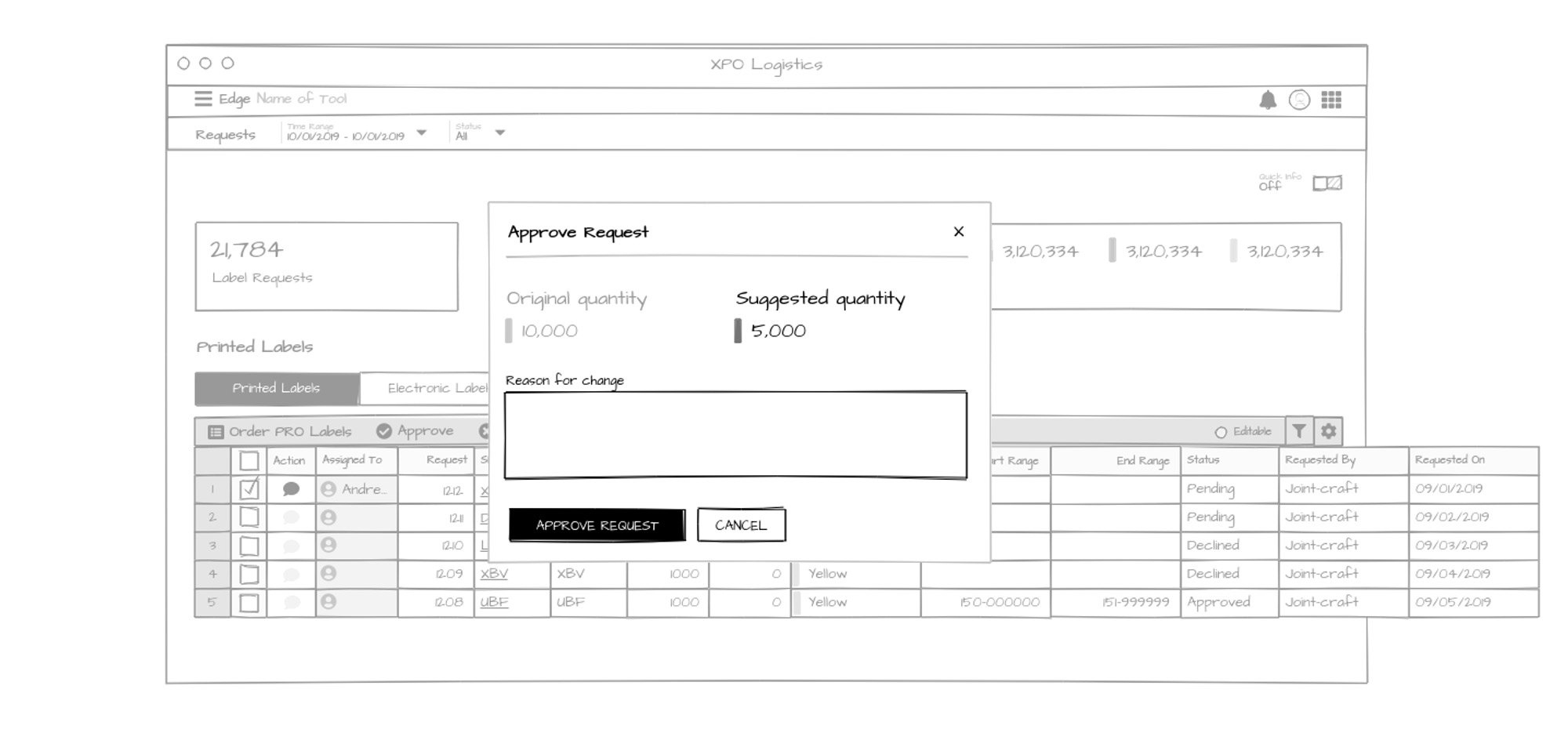Switch to the Printed Labels tab
The image size is (1568, 733).
[276, 388]
